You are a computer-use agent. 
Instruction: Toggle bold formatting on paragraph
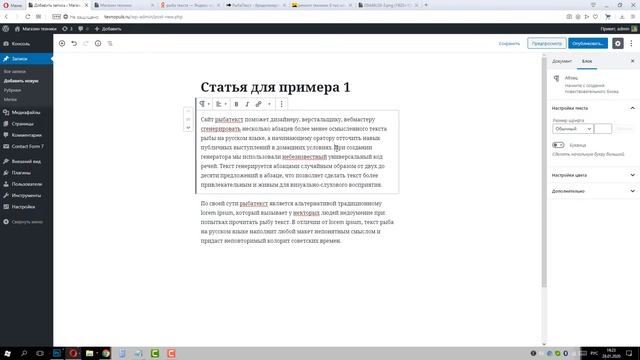pyautogui.click(x=236, y=104)
